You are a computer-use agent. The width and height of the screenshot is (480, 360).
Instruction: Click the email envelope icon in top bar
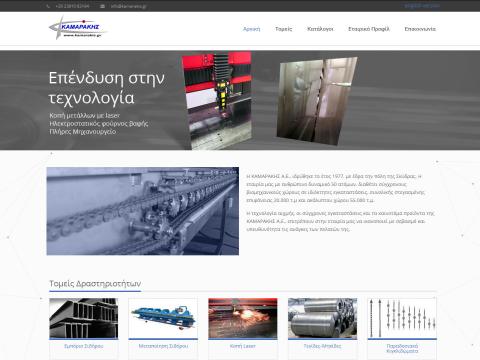(x=102, y=6)
